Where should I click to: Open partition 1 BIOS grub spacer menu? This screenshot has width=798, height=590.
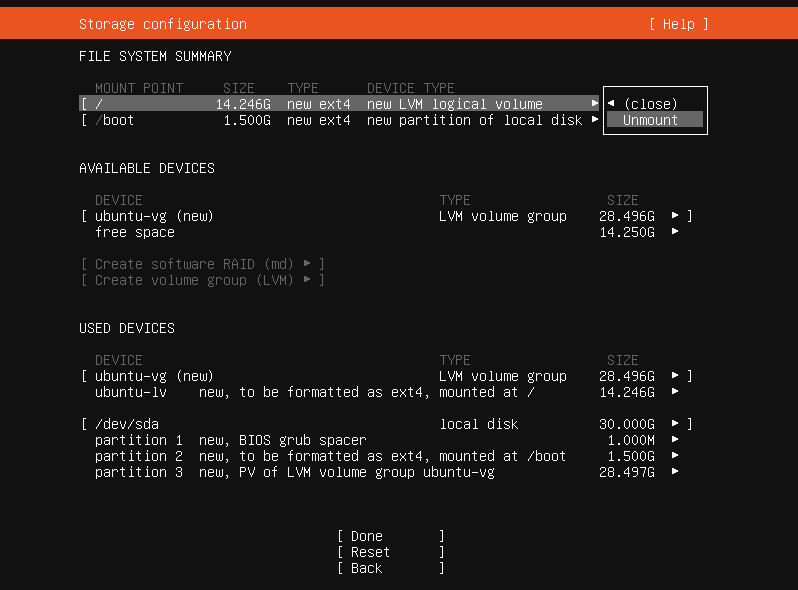pos(675,440)
